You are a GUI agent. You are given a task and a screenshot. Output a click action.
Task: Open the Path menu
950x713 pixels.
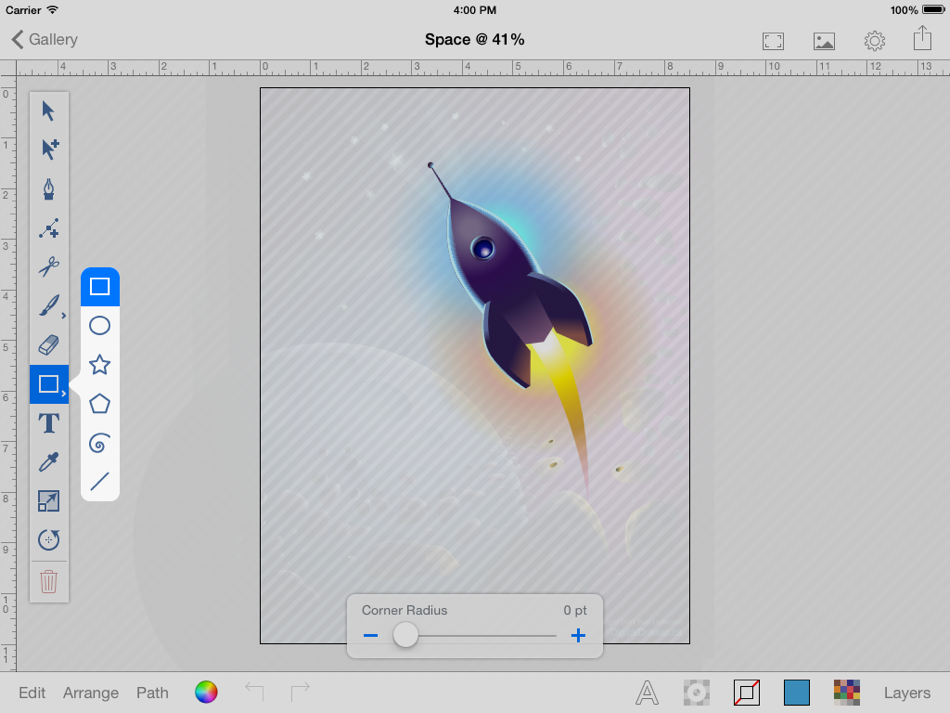[x=152, y=692]
